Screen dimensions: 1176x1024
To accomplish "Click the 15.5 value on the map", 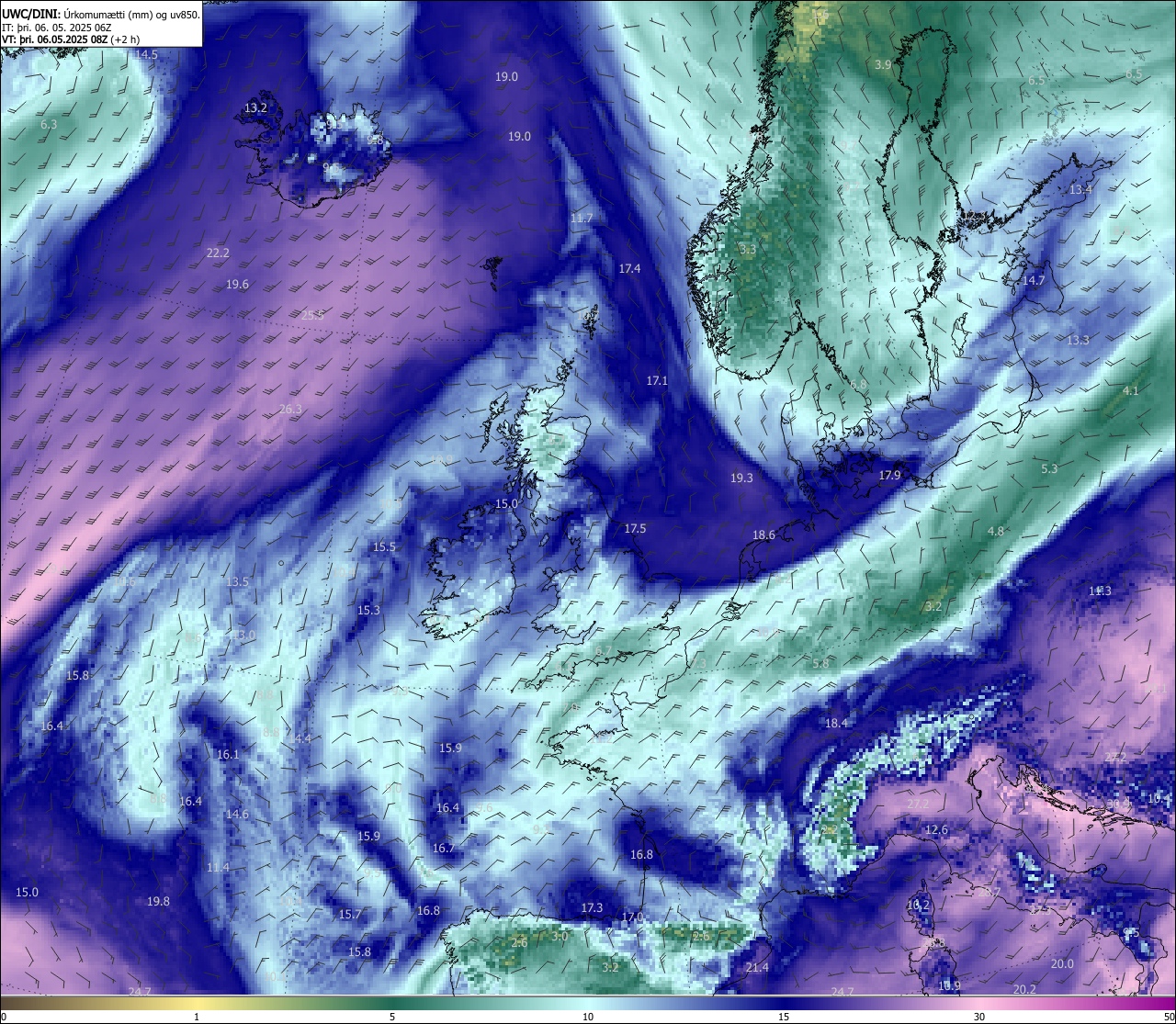I will 384,546.
